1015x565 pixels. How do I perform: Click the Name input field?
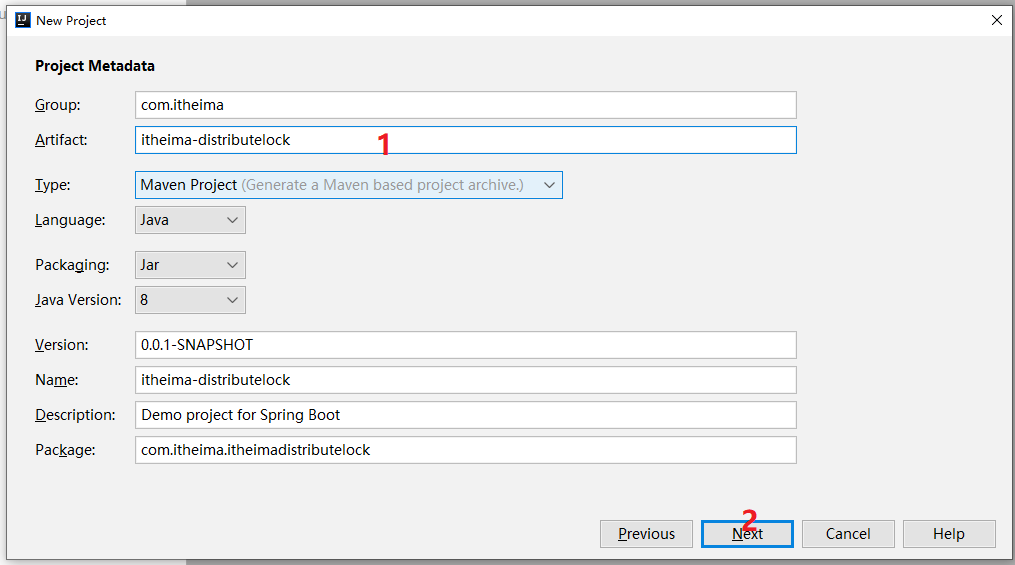[x=465, y=380]
